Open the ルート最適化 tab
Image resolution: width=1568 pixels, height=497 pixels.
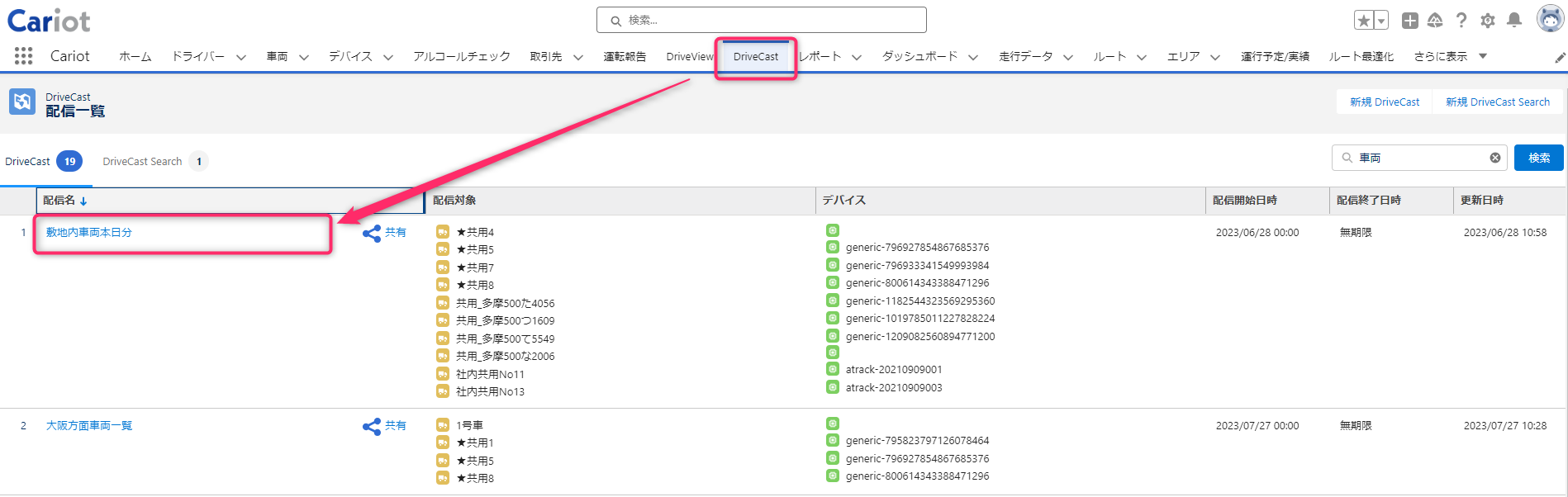[x=1361, y=56]
